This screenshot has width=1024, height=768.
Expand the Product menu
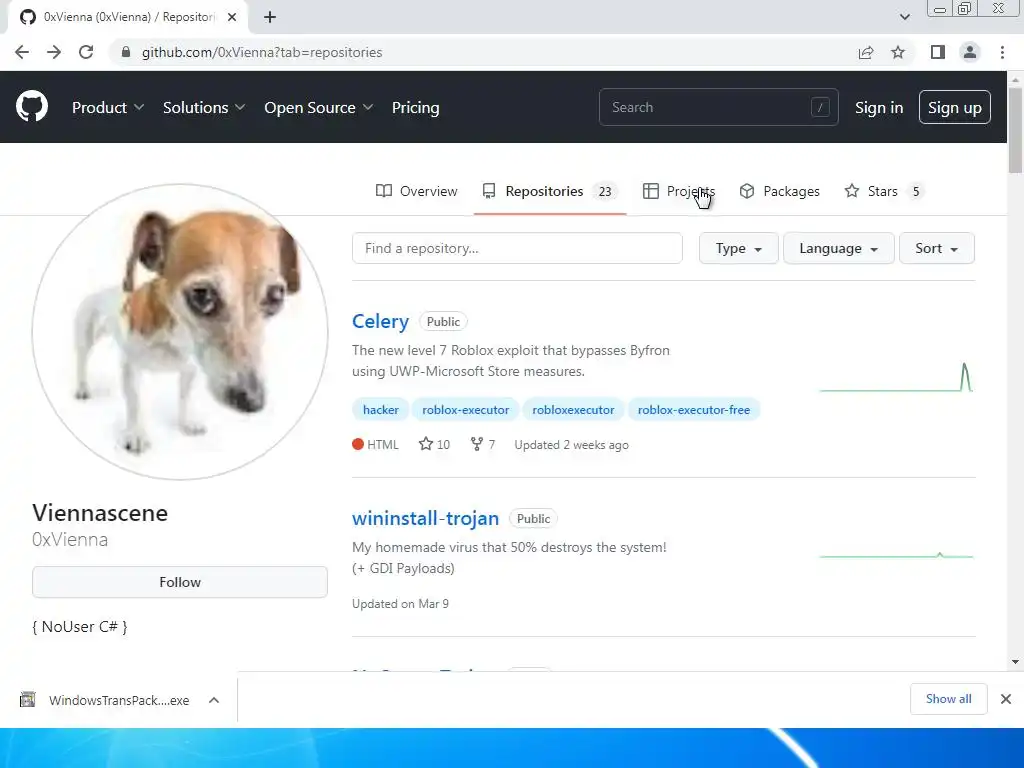coord(108,107)
